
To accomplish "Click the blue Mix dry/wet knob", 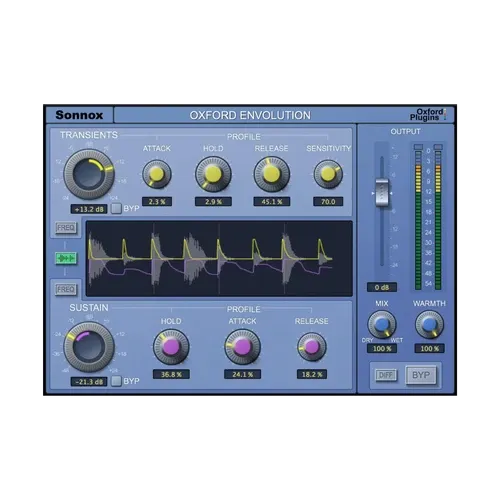I will tap(382, 324).
